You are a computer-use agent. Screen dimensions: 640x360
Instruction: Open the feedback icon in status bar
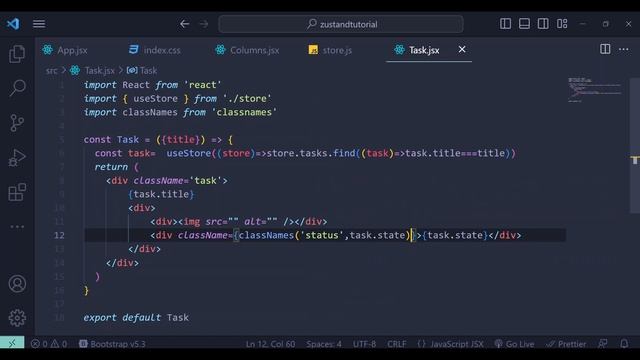603,344
